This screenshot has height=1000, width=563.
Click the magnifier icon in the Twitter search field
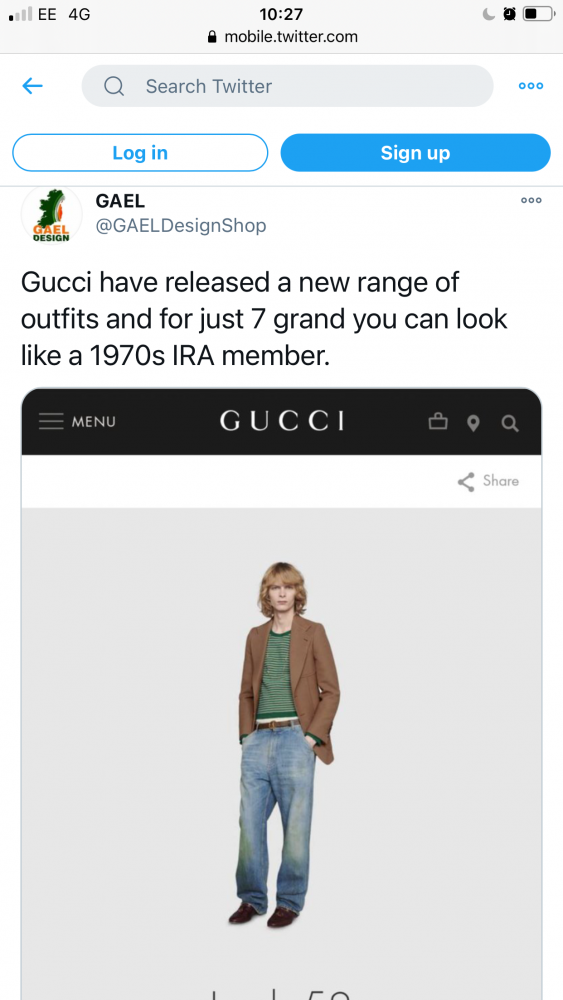113,86
